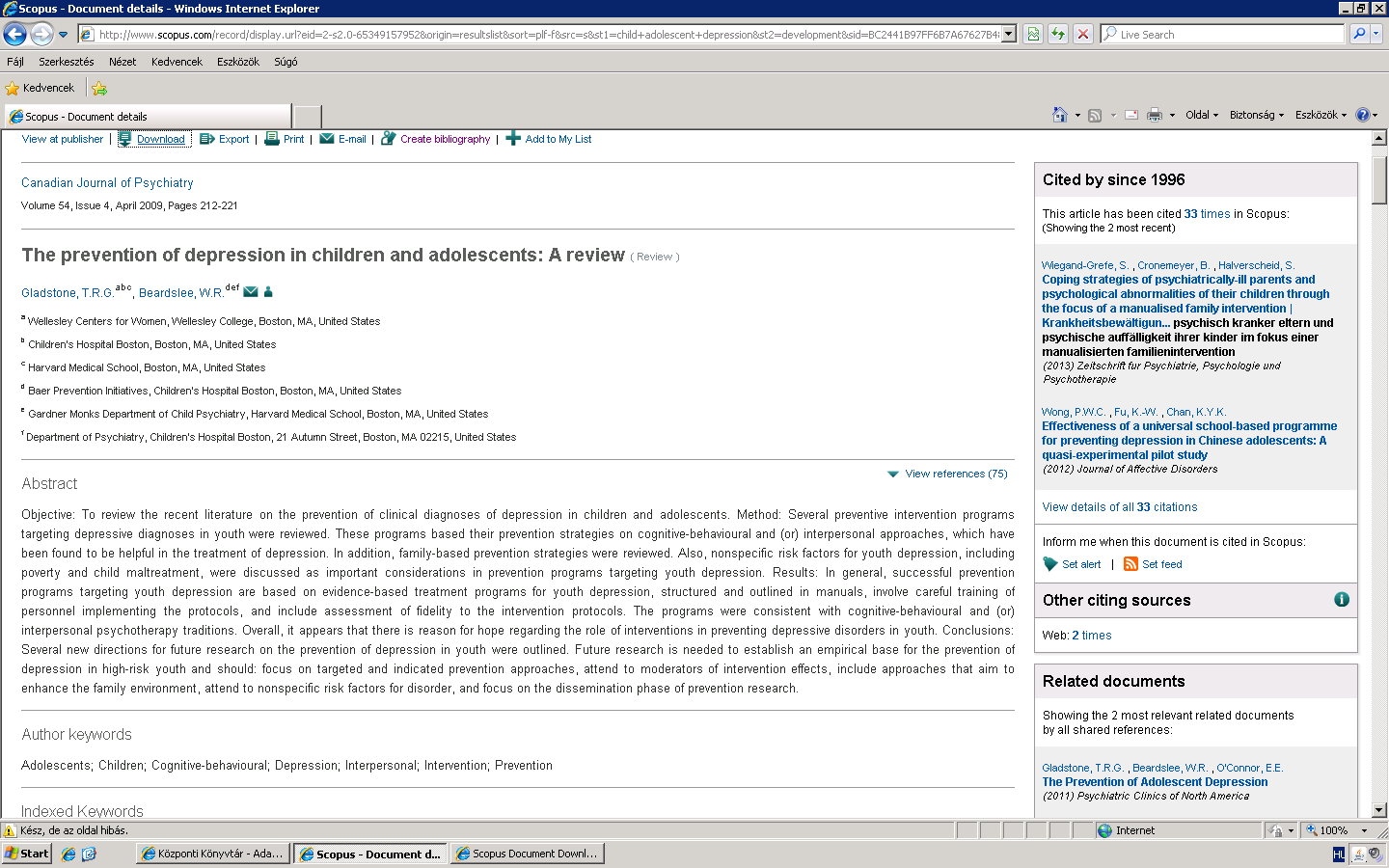The width and height of the screenshot is (1389, 868).
Task: Open the Súgó menu
Action: (286, 62)
